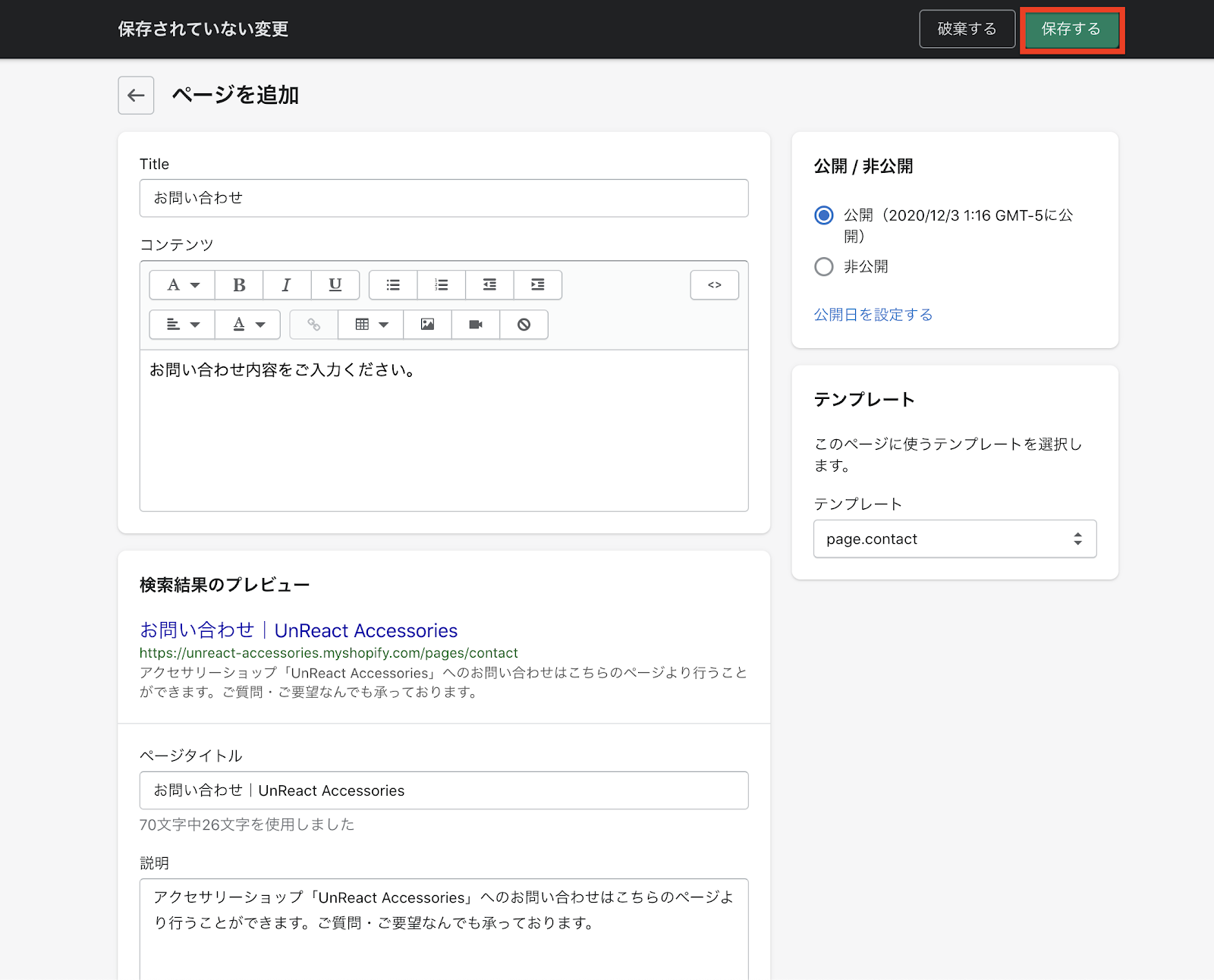
Task: Clear formatting with the circle-slash icon
Action: tap(524, 325)
